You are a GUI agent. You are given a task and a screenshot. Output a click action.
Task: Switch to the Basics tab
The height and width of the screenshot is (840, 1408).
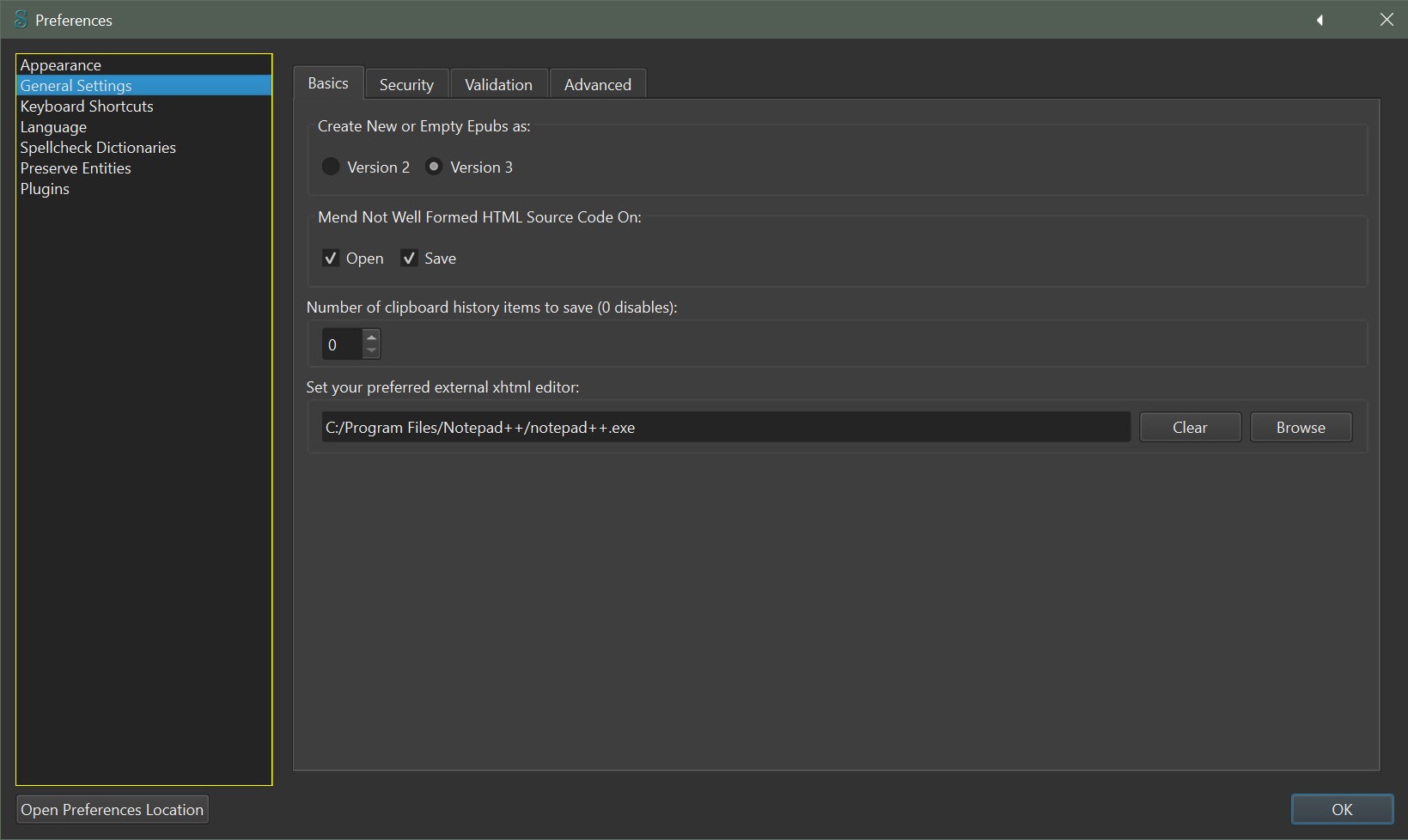pyautogui.click(x=328, y=83)
